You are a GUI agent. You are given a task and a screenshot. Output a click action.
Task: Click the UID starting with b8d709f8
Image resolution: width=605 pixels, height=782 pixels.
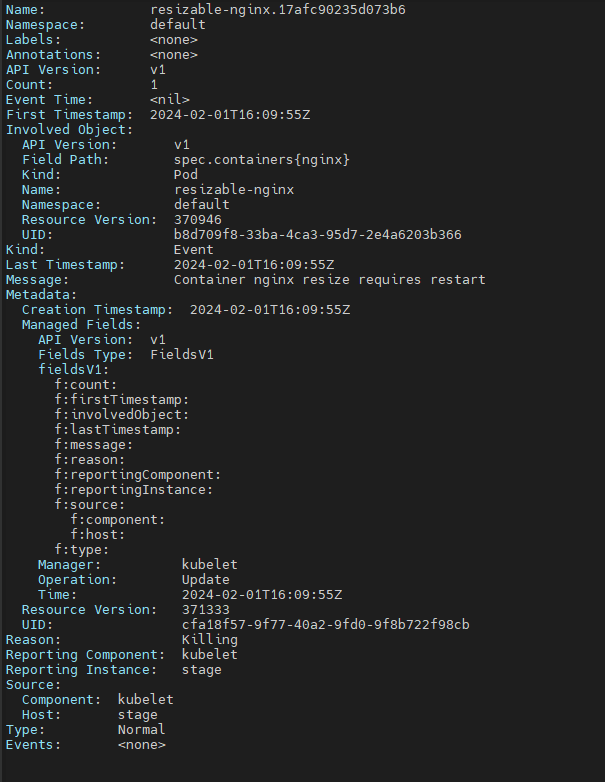click(x=317, y=234)
